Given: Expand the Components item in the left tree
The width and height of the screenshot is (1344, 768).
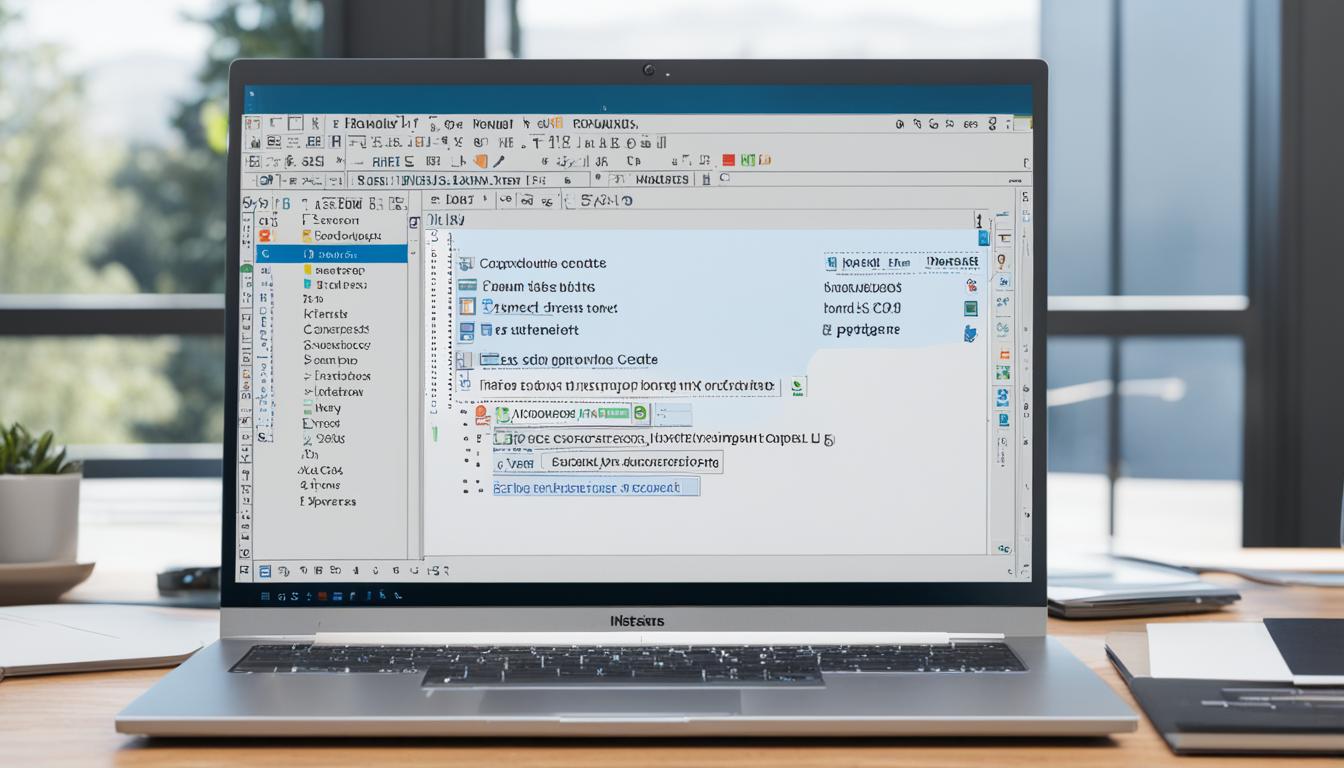Looking at the screenshot, I should (330, 326).
